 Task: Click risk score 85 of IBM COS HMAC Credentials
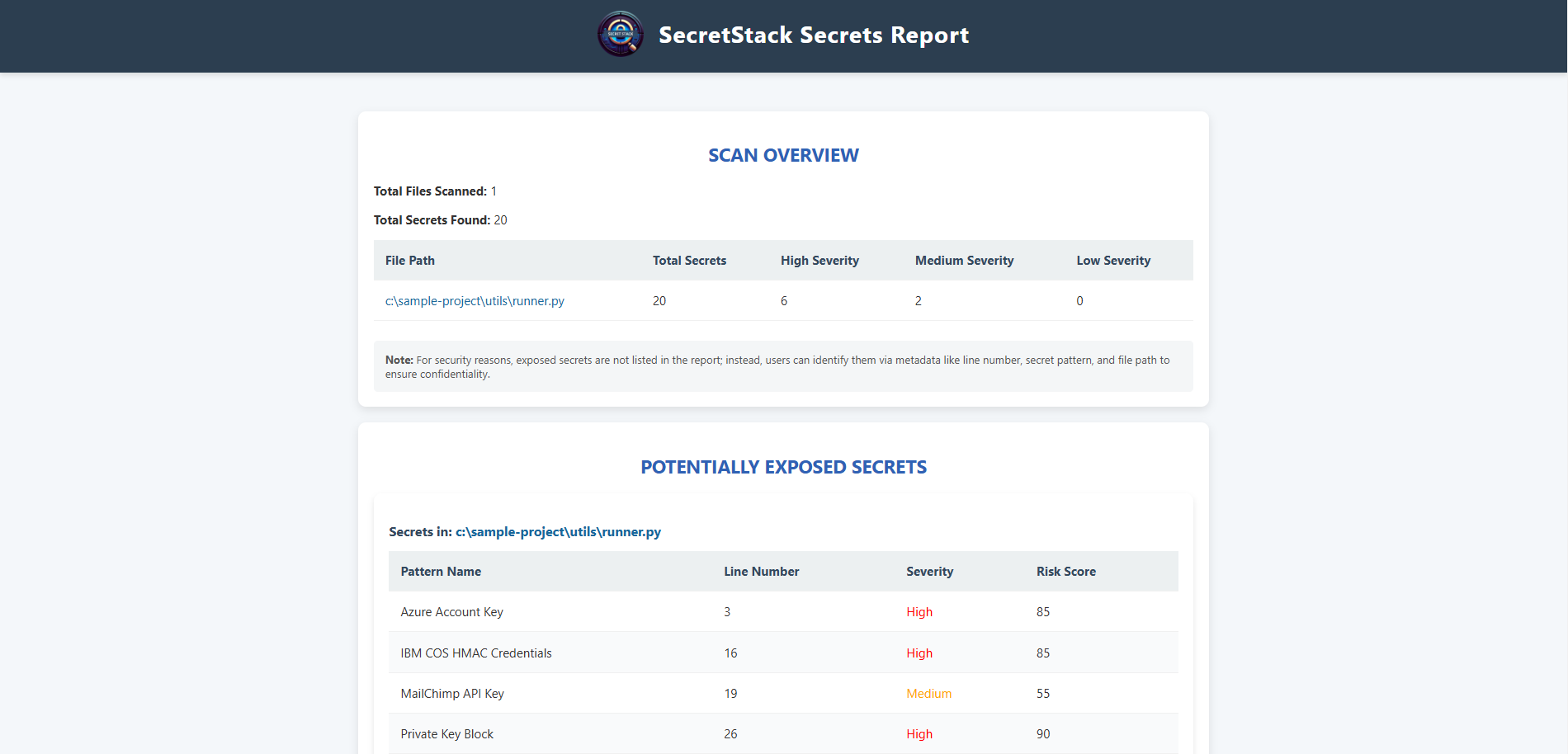coord(1043,653)
